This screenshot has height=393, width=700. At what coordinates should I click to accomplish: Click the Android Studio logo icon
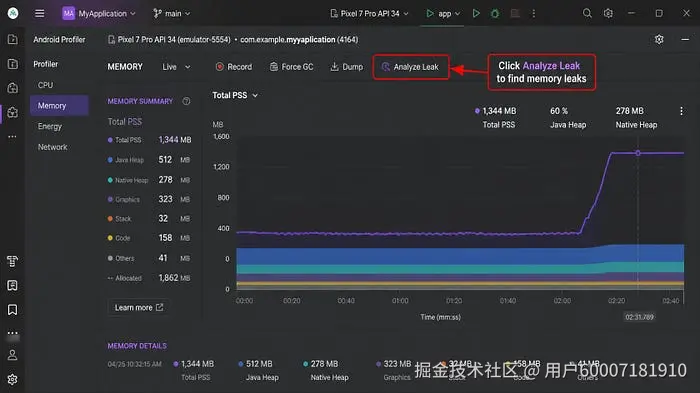pos(13,13)
